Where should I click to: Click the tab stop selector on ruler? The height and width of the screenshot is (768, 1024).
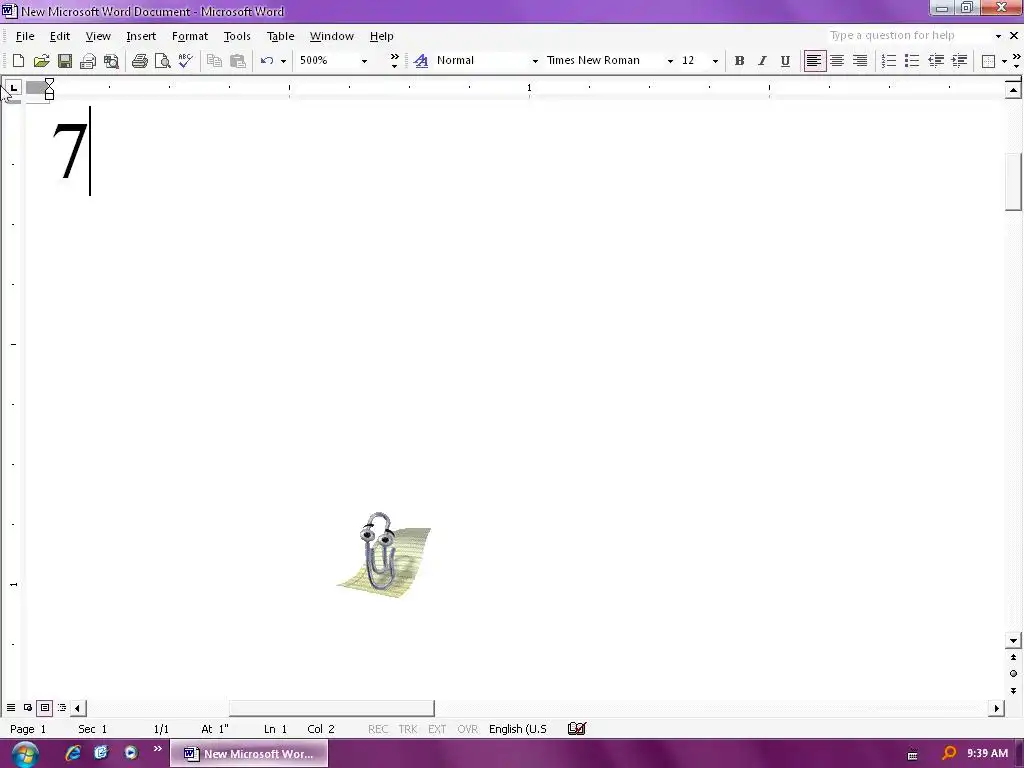coord(14,88)
